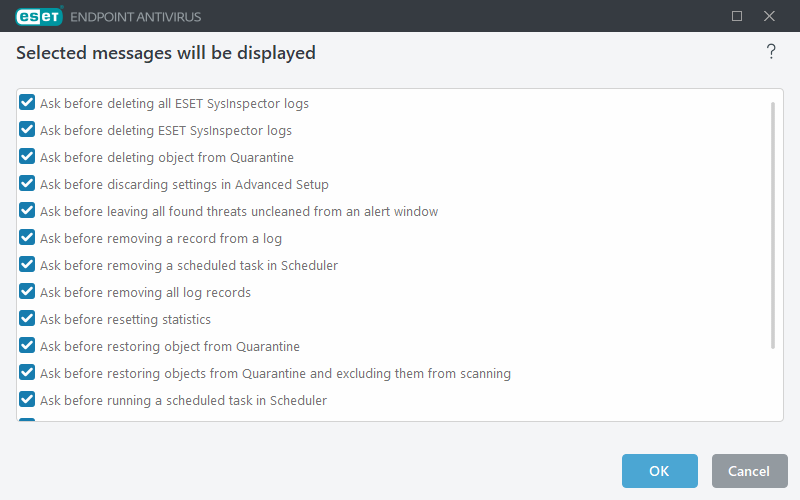Uncheck "Ask before removing a record from a log"
This screenshot has height=500, width=800.
(x=28, y=238)
